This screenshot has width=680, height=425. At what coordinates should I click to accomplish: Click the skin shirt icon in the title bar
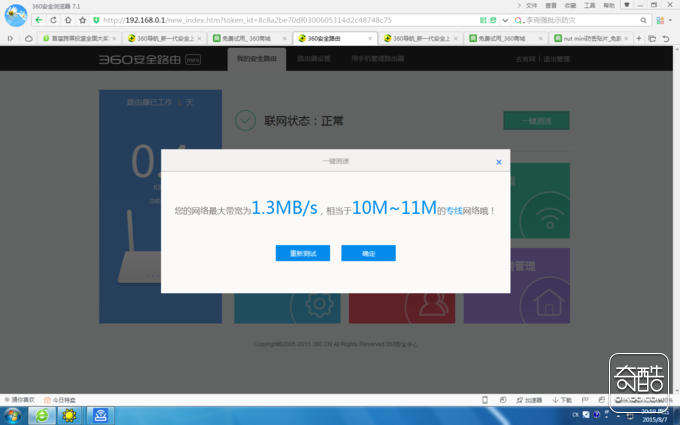pos(627,5)
